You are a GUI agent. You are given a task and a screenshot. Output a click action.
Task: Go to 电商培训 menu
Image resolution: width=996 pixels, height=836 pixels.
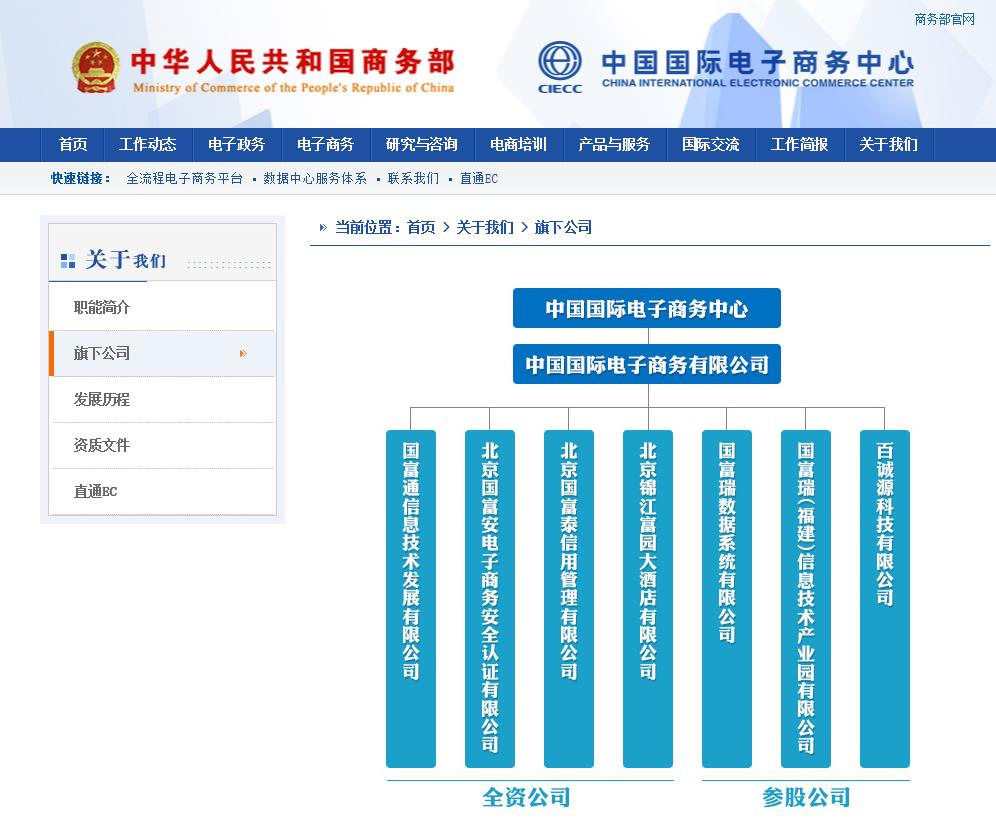[x=518, y=145]
